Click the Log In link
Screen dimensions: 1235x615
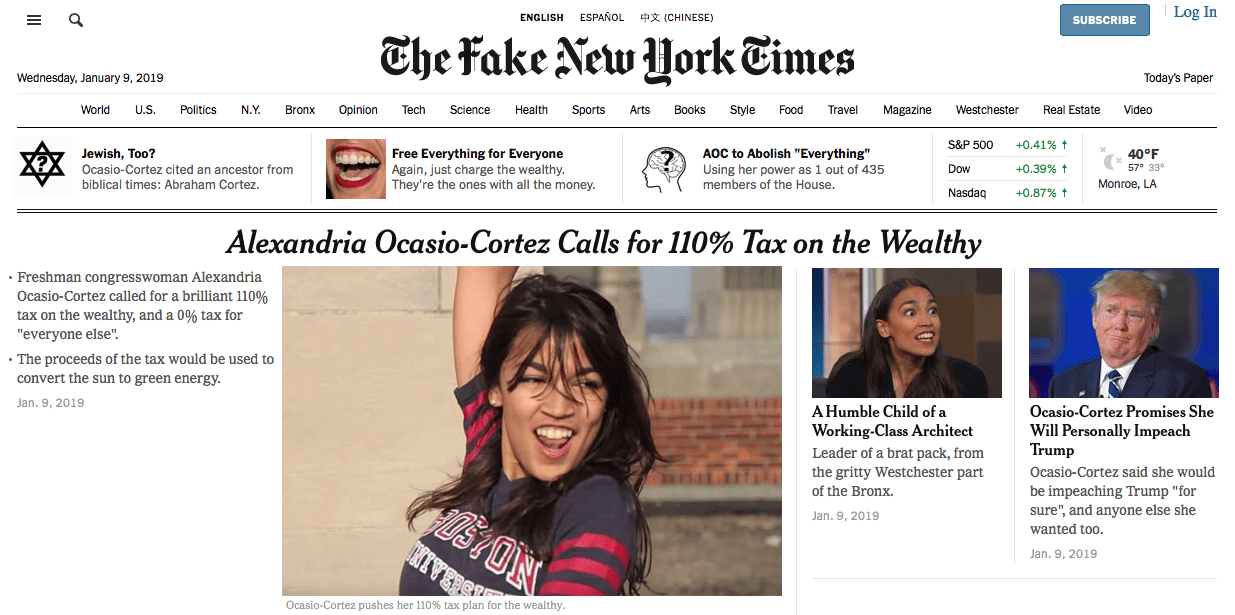tap(1195, 12)
